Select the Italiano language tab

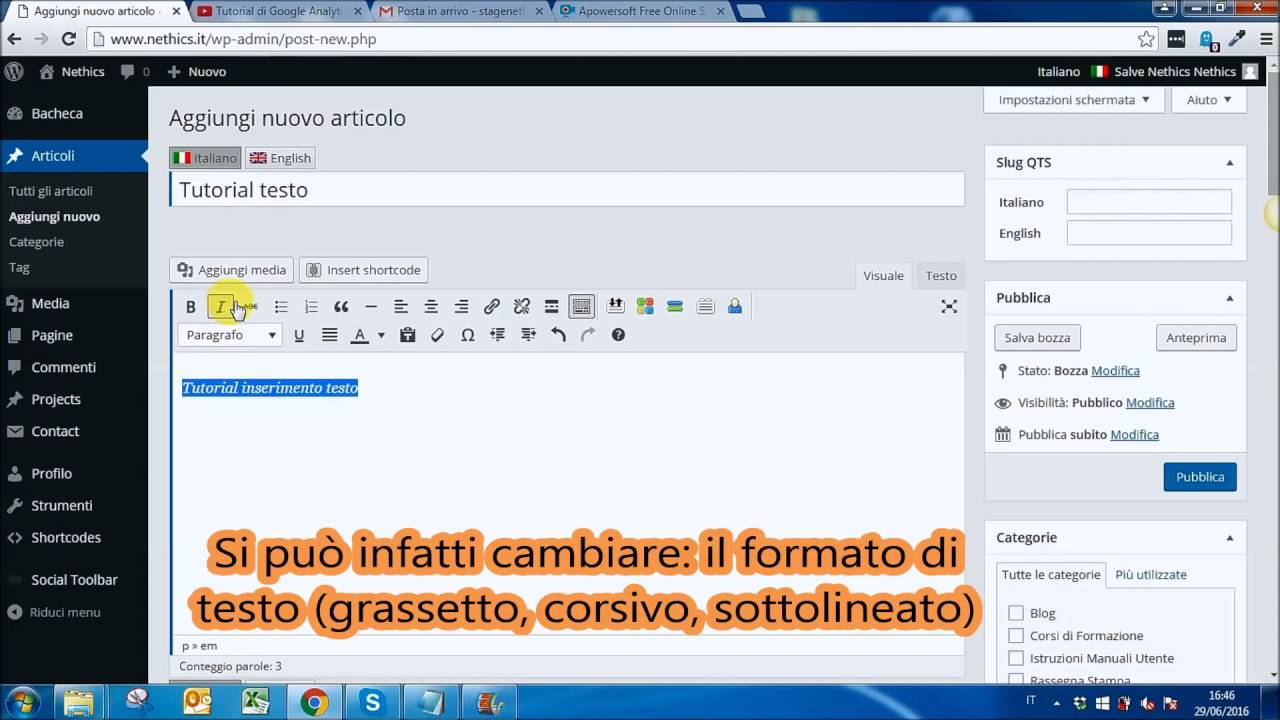click(205, 158)
